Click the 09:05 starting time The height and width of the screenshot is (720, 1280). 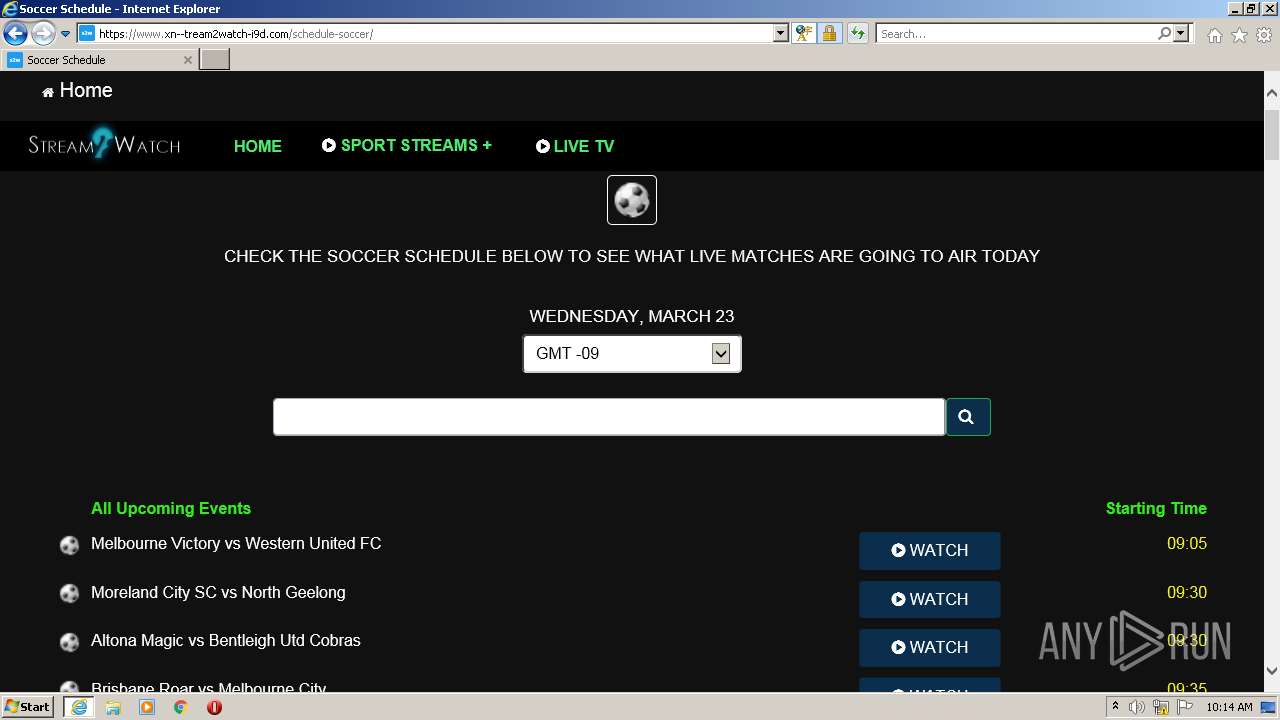(x=1187, y=543)
